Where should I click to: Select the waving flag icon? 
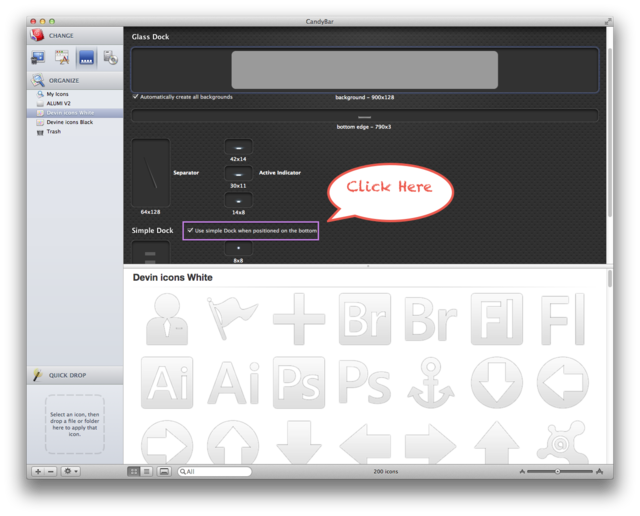click(233, 318)
